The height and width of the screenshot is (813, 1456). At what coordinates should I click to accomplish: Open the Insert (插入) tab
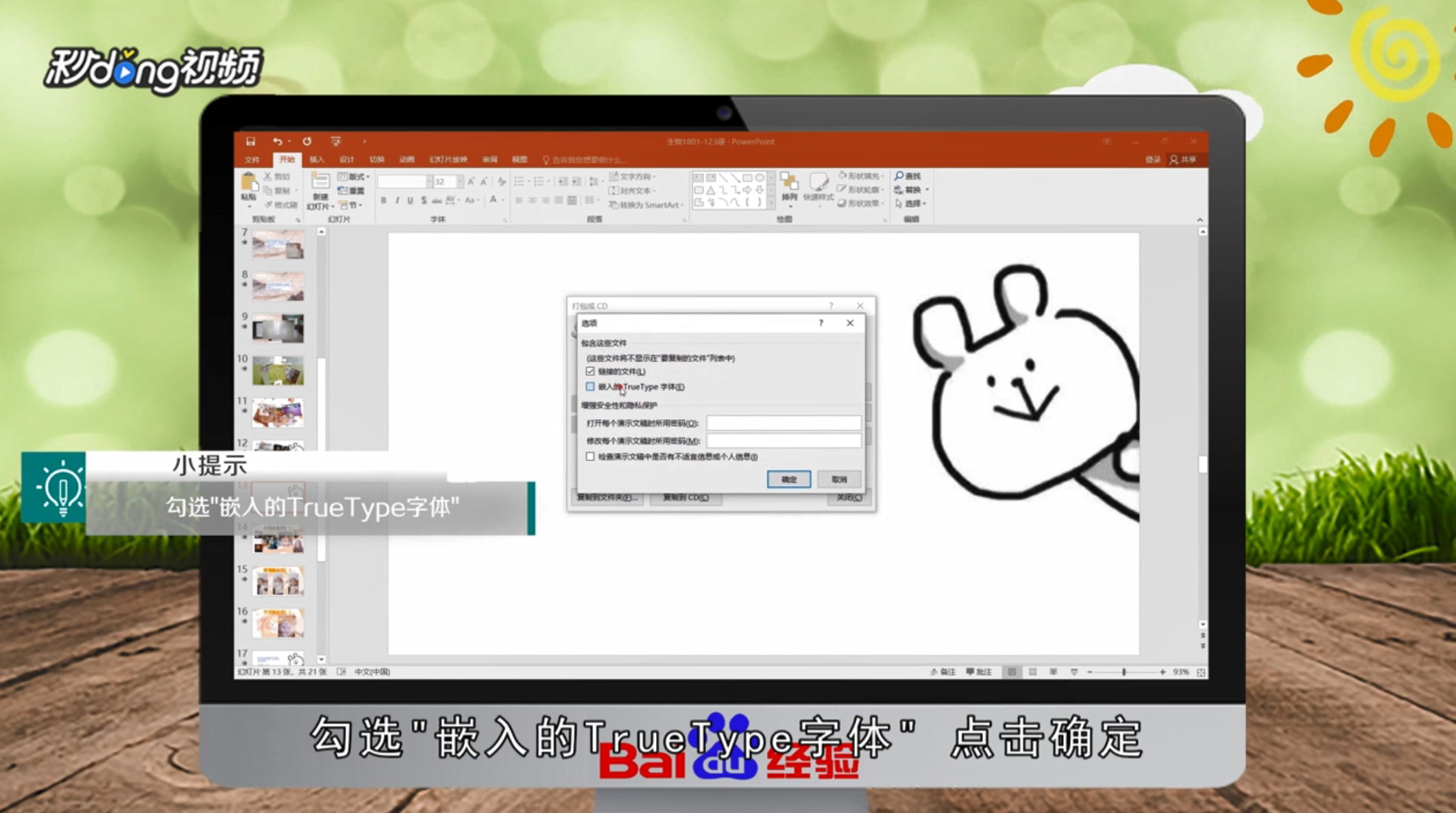(x=317, y=160)
